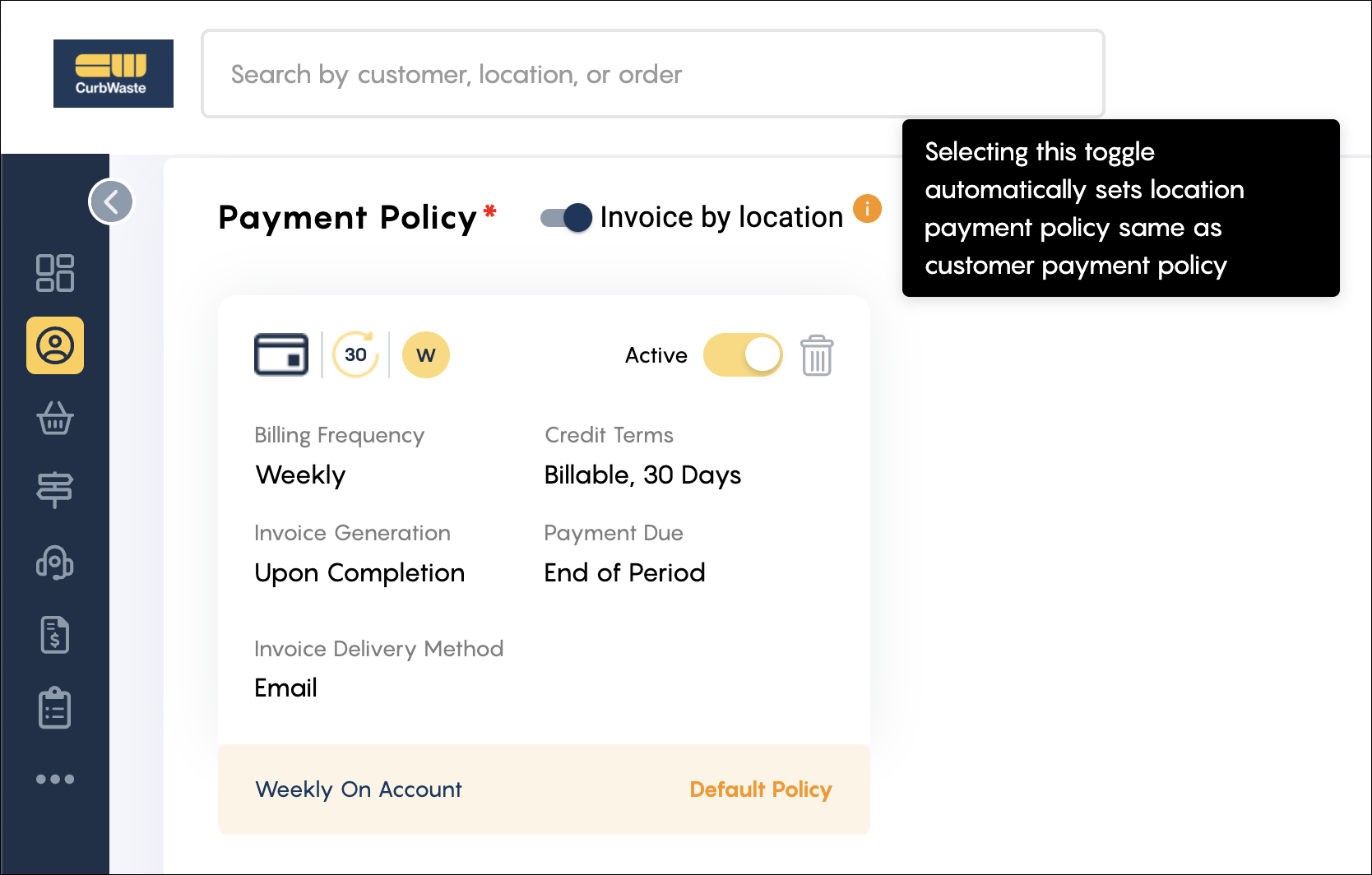
Task: Toggle the Invoice by location switch
Action: tap(566, 218)
